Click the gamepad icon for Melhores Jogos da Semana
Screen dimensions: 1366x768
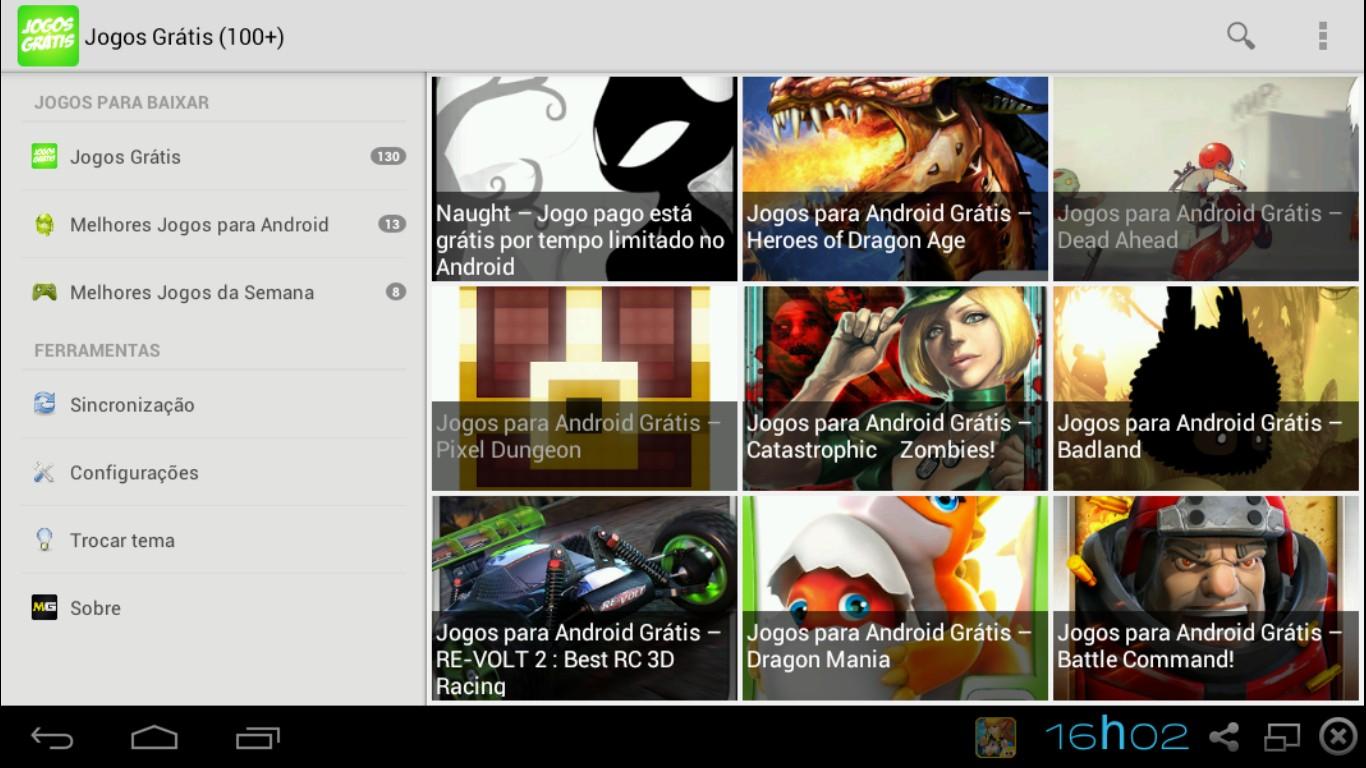coord(42,292)
